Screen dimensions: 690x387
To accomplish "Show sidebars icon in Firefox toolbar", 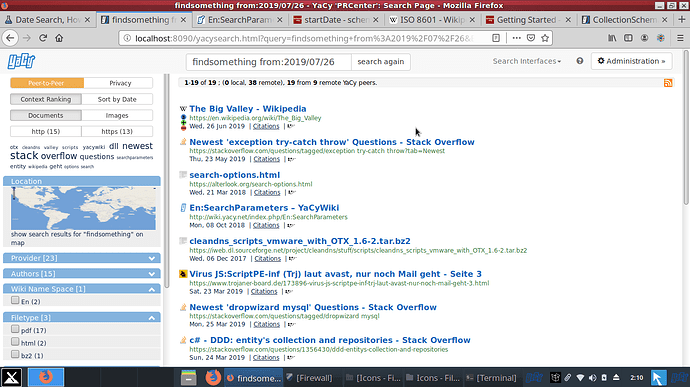I will [628, 38].
